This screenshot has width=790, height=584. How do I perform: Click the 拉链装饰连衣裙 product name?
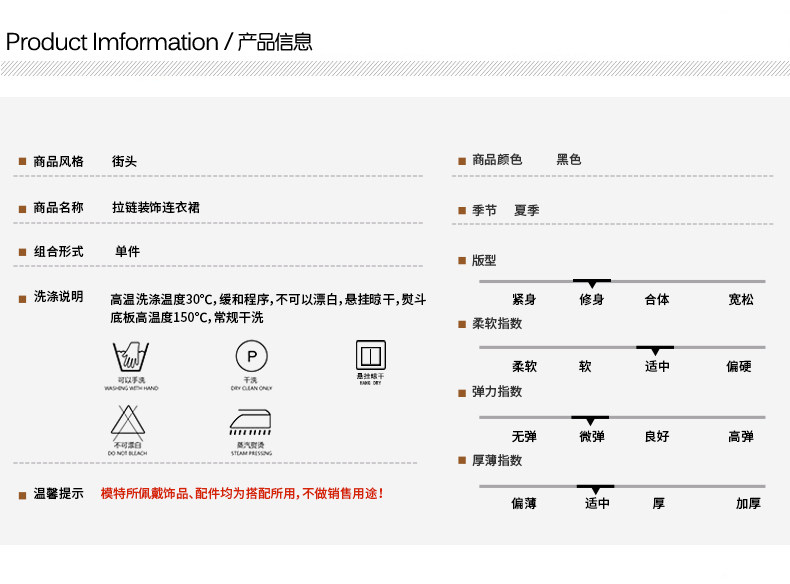[x=156, y=207]
